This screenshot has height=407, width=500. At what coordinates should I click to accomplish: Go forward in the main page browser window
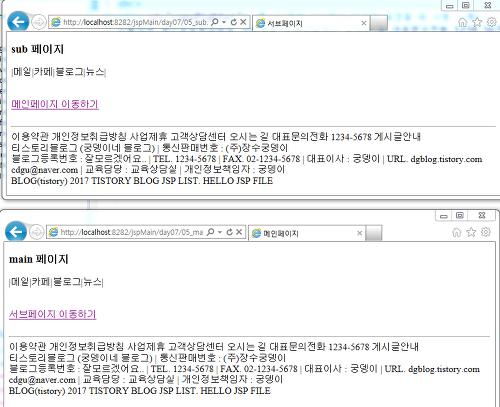[x=36, y=232]
